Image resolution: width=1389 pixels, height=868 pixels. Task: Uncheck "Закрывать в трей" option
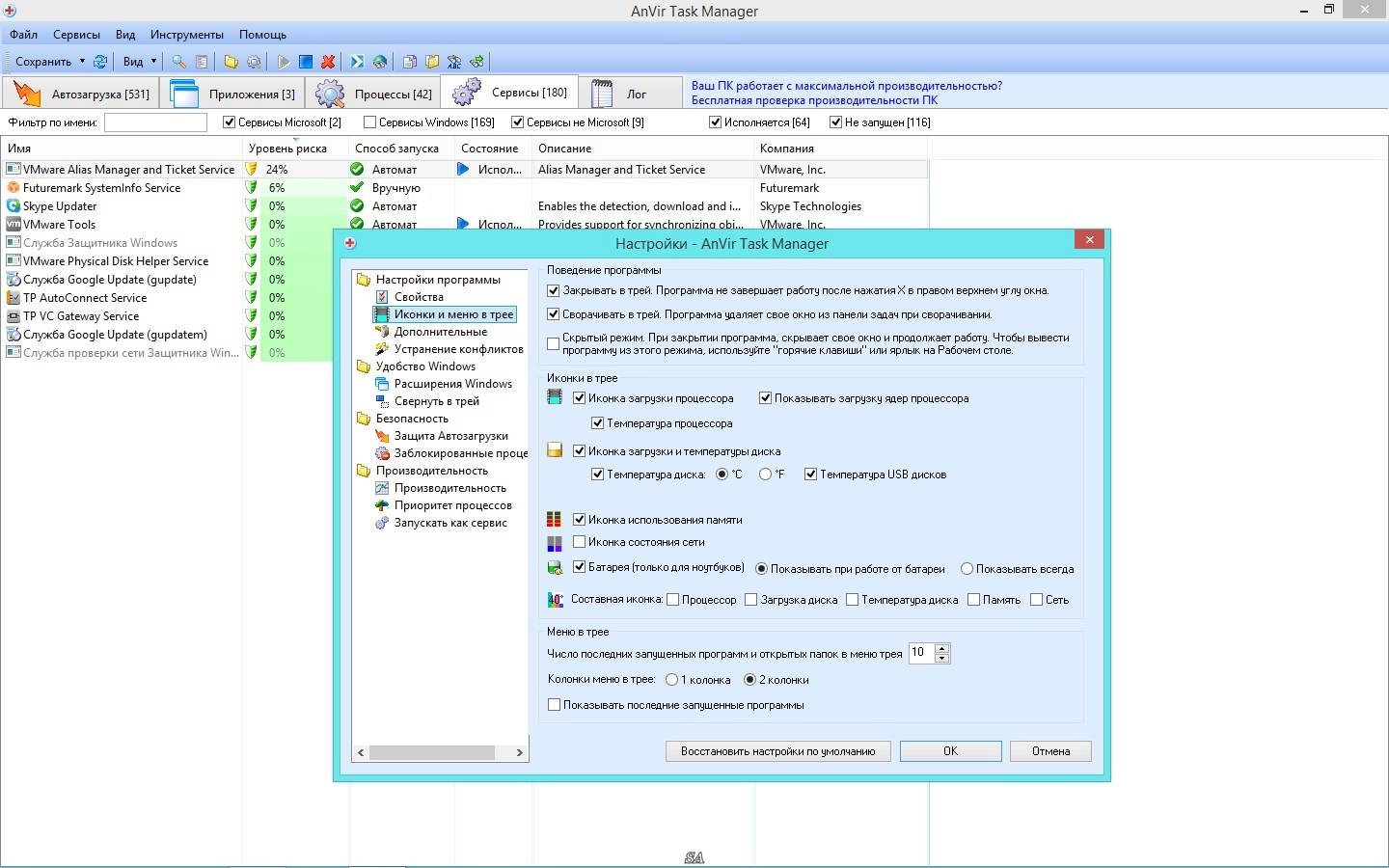pyautogui.click(x=554, y=290)
